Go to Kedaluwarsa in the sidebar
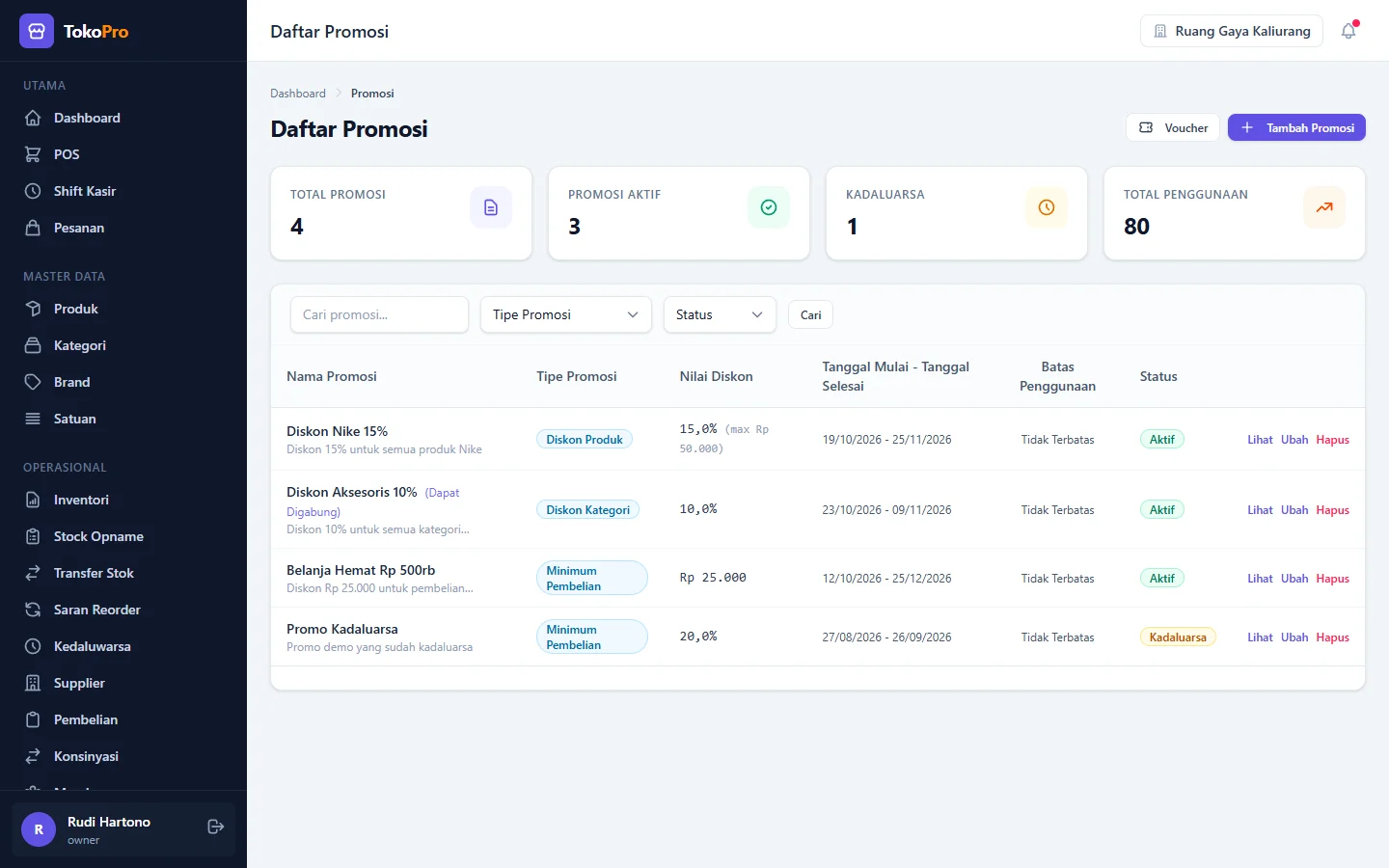1389x868 pixels. click(123, 646)
